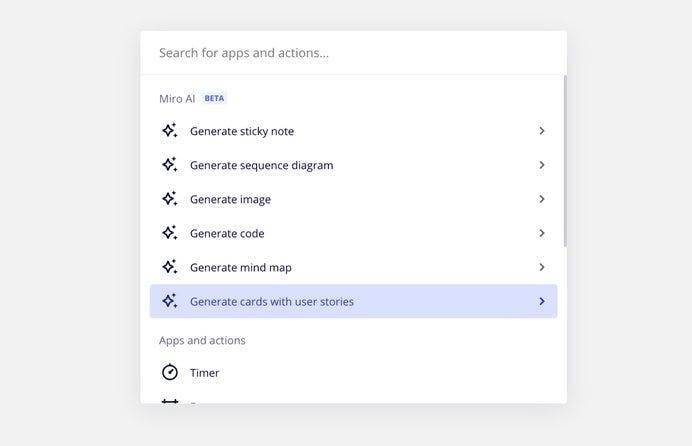Click the vertical scrollbar in the actions list

(x=565, y=161)
